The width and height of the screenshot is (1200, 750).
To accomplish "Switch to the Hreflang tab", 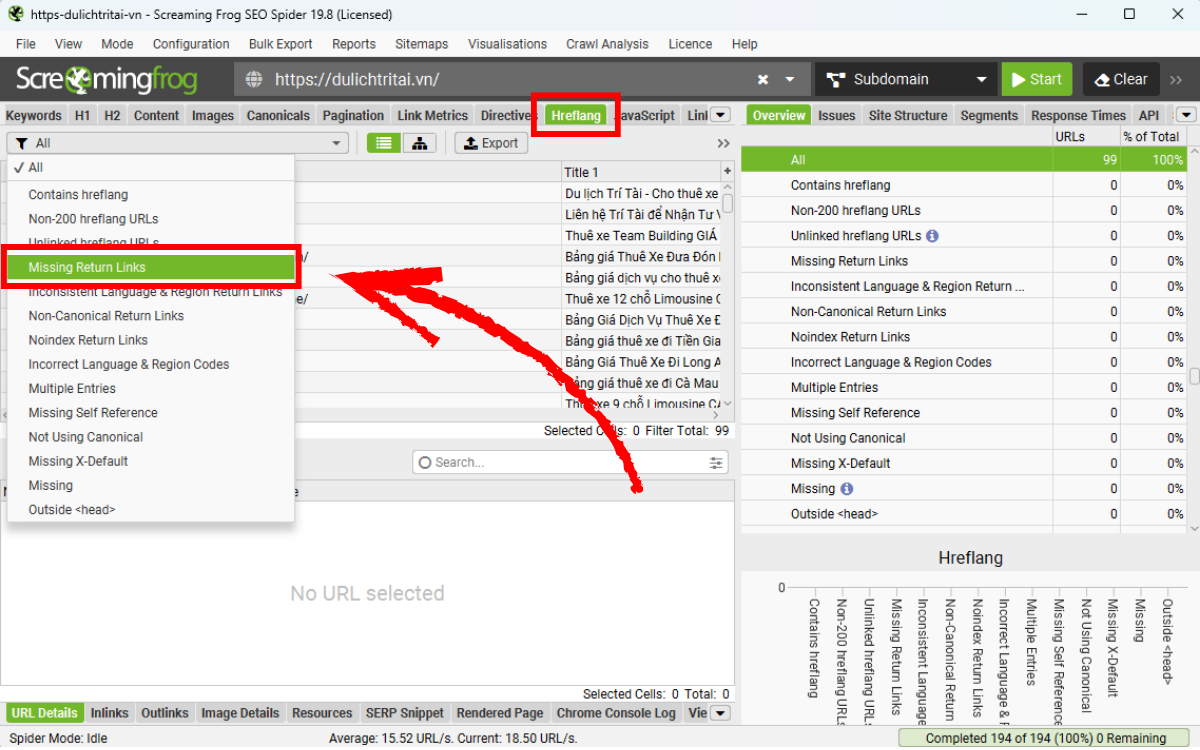I will click(x=575, y=115).
